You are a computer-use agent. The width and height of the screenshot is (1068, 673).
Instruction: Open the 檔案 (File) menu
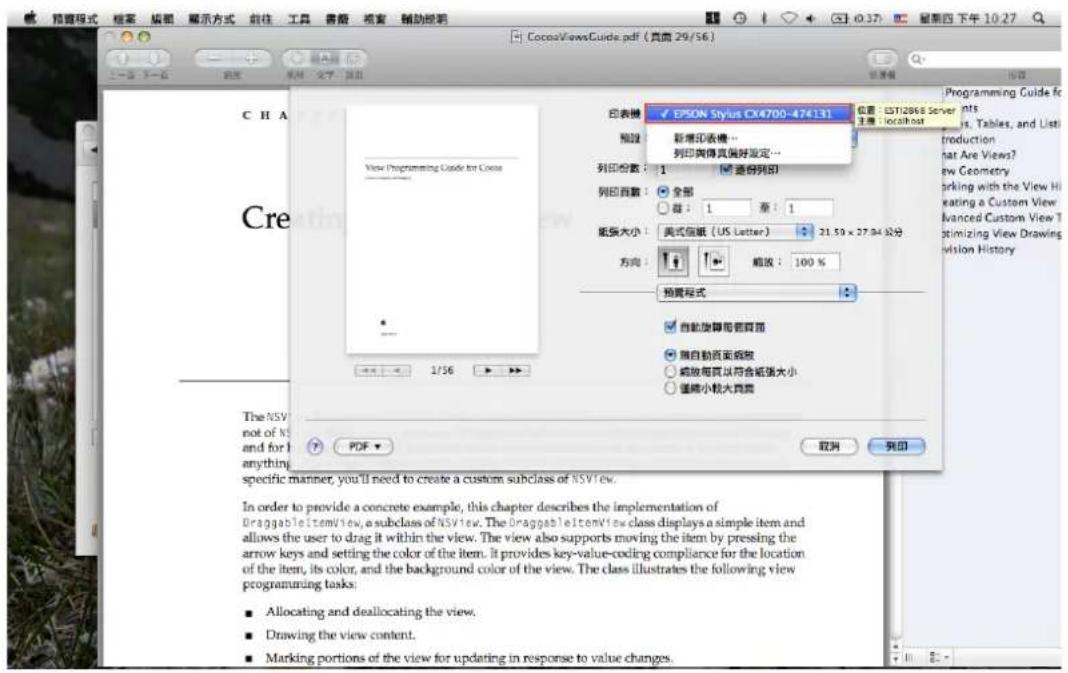pyautogui.click(x=125, y=19)
